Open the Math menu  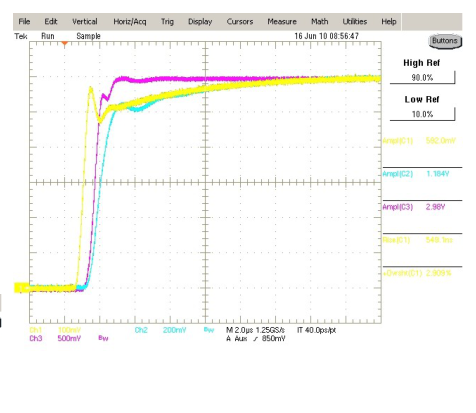click(319, 22)
